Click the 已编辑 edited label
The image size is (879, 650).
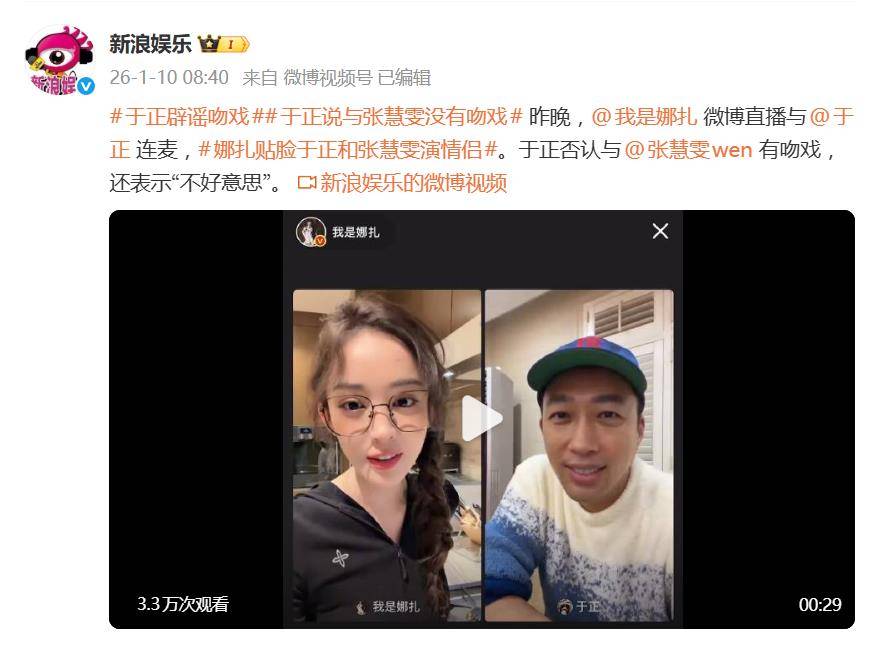pyautogui.click(x=404, y=77)
